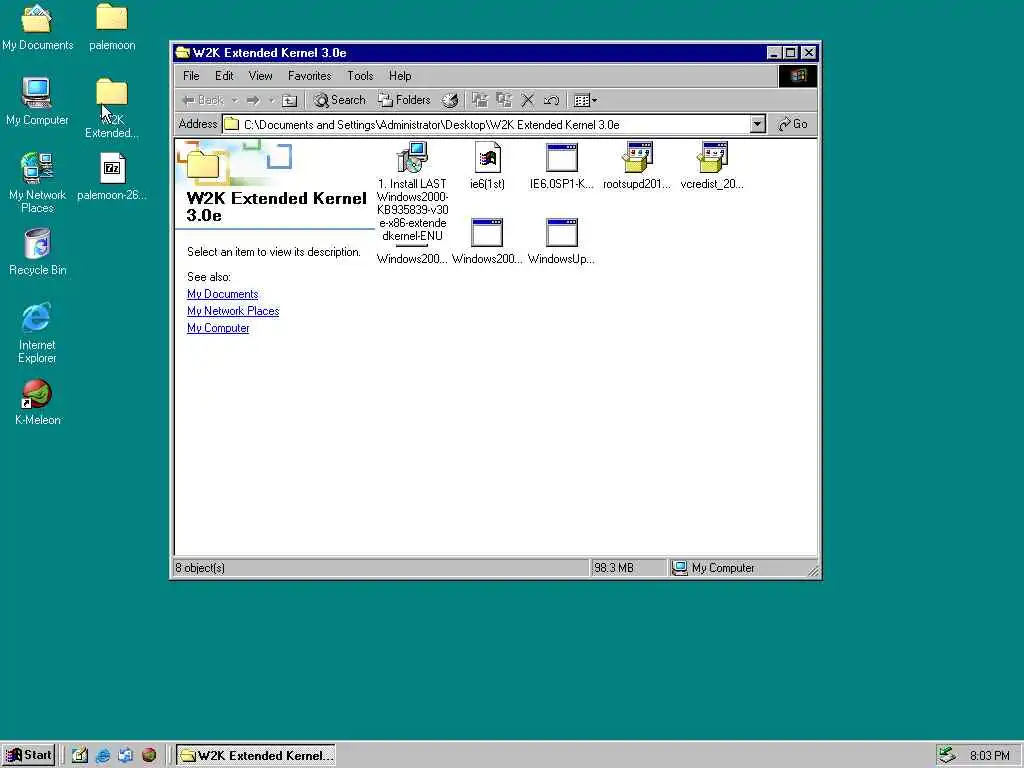Click the Delete toolbar icon
Image resolution: width=1024 pixels, height=768 pixels.
pyautogui.click(x=528, y=101)
